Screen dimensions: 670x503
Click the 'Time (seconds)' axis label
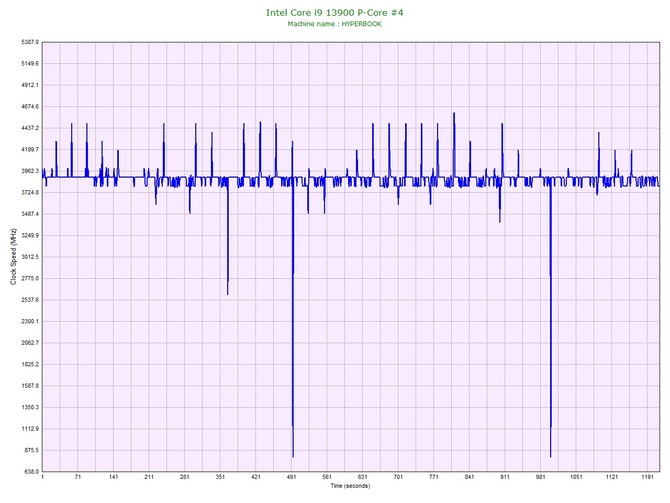click(350, 486)
